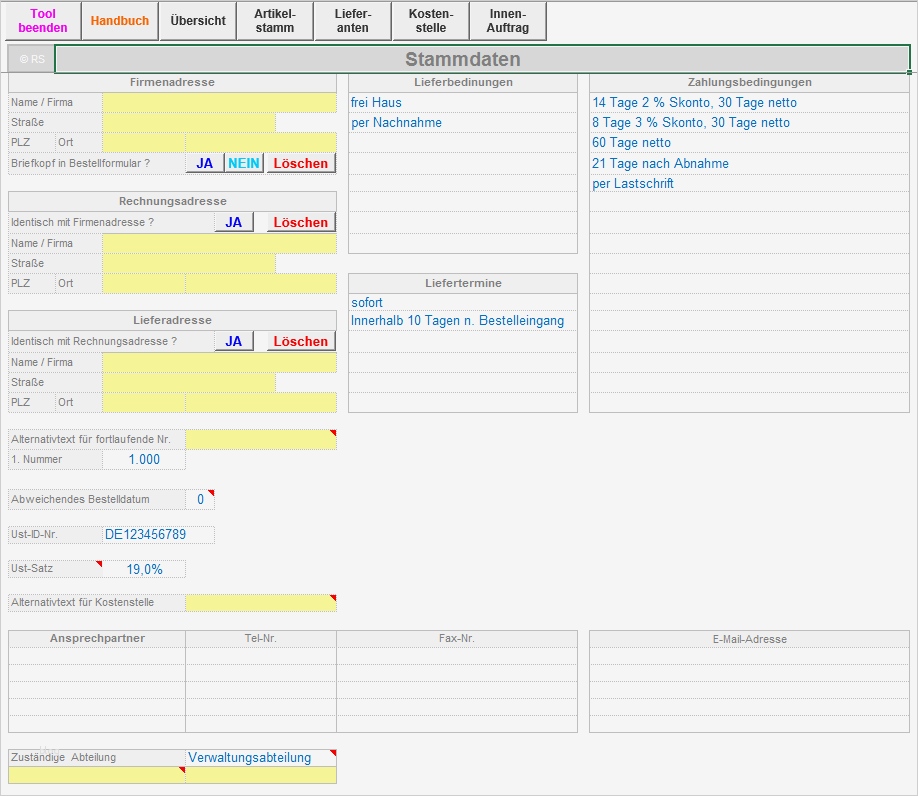Select the Rechnungsadresse Ort field
Image resolution: width=918 pixels, height=796 pixels.
[x=261, y=283]
